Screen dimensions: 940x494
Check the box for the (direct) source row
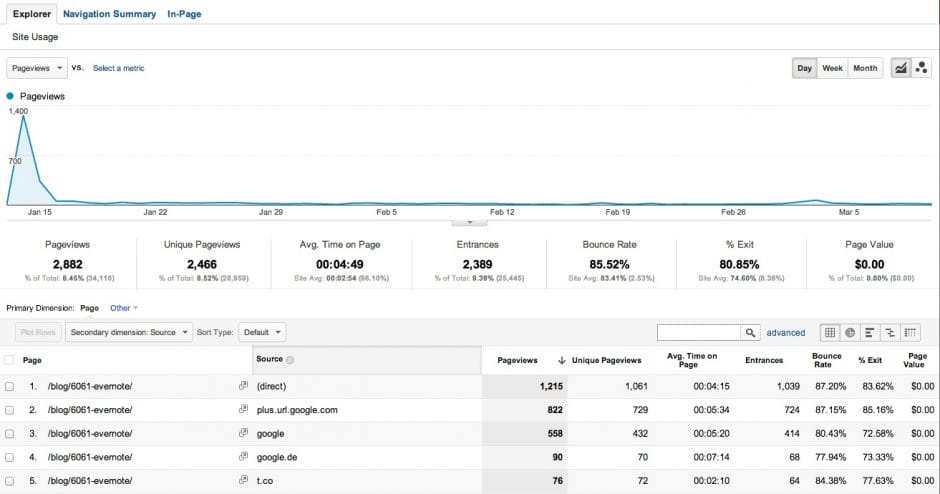pos(10,385)
